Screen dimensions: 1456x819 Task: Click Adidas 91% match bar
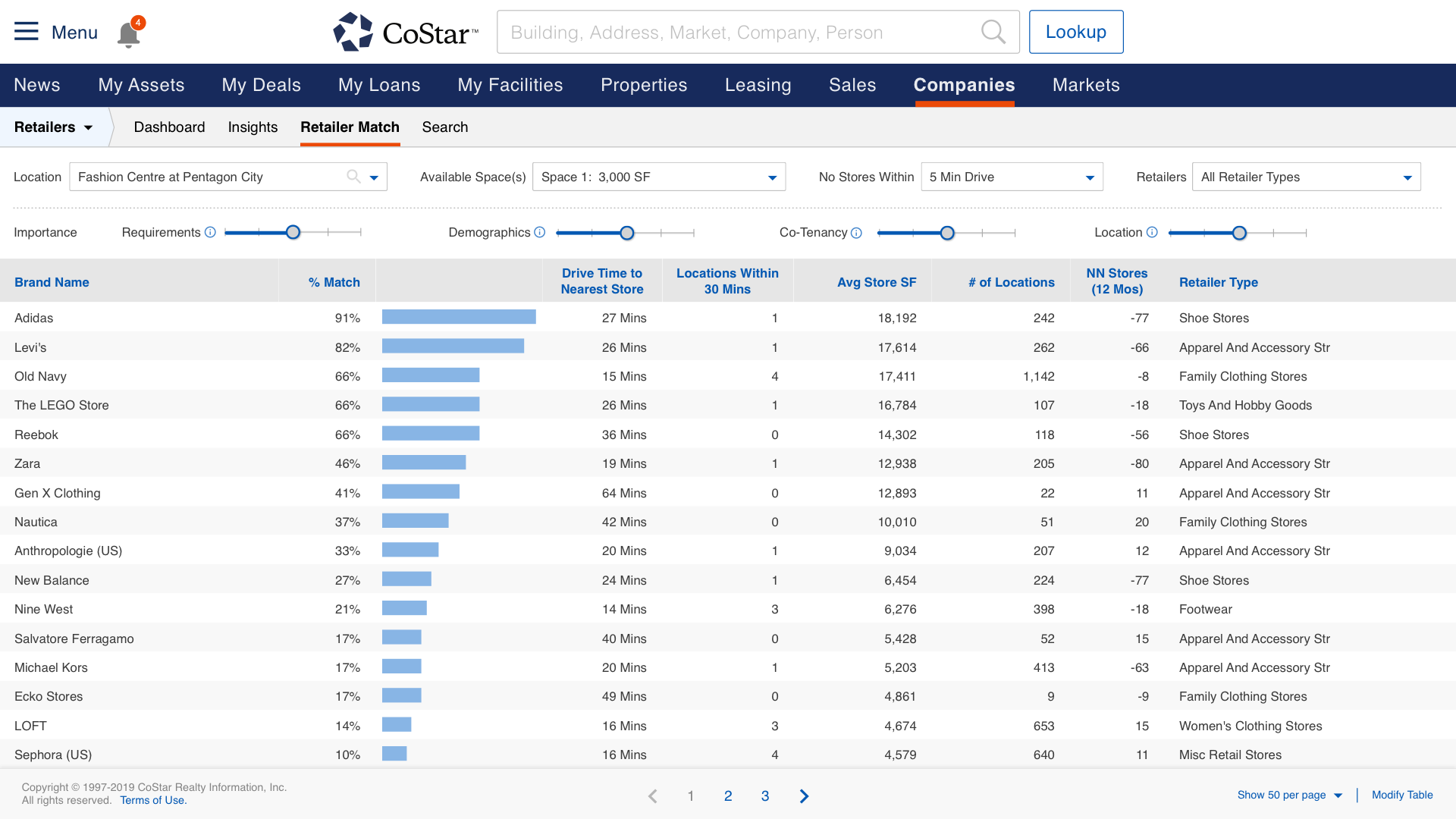pyautogui.click(x=459, y=317)
